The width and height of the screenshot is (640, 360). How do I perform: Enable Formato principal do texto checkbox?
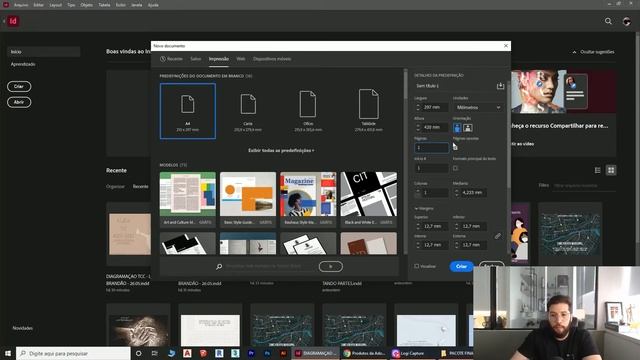[x=455, y=168]
